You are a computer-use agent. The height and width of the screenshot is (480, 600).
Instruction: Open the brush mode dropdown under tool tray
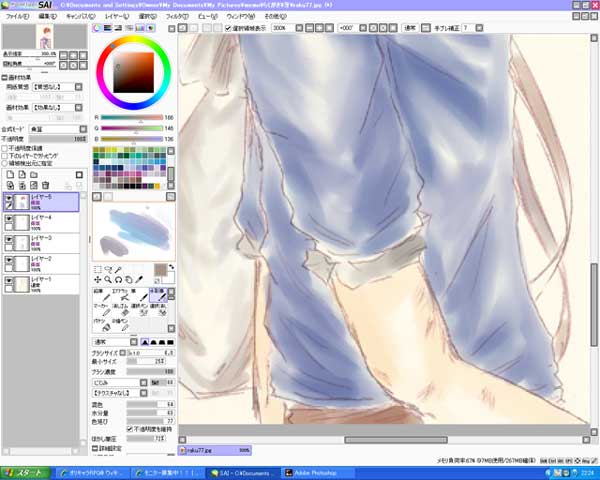point(115,342)
